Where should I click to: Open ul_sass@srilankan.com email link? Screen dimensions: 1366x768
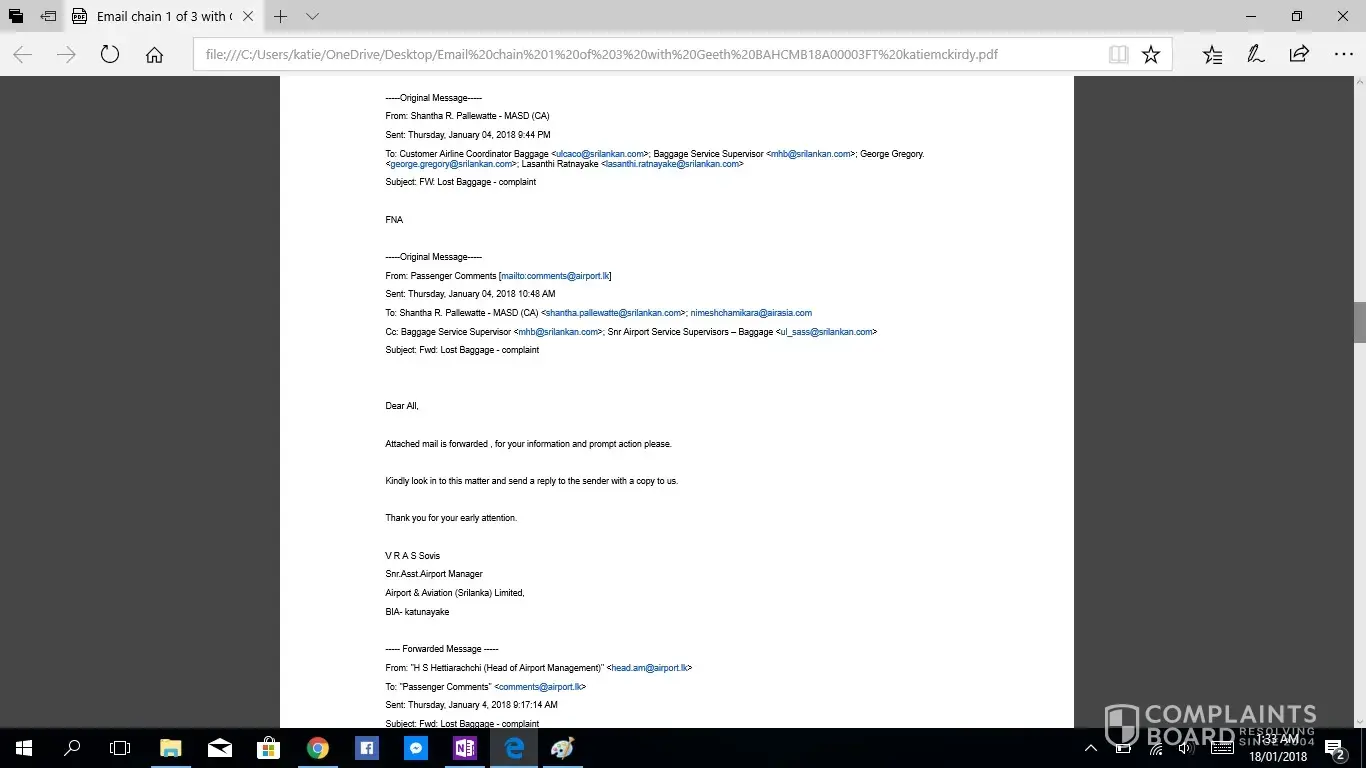point(826,332)
